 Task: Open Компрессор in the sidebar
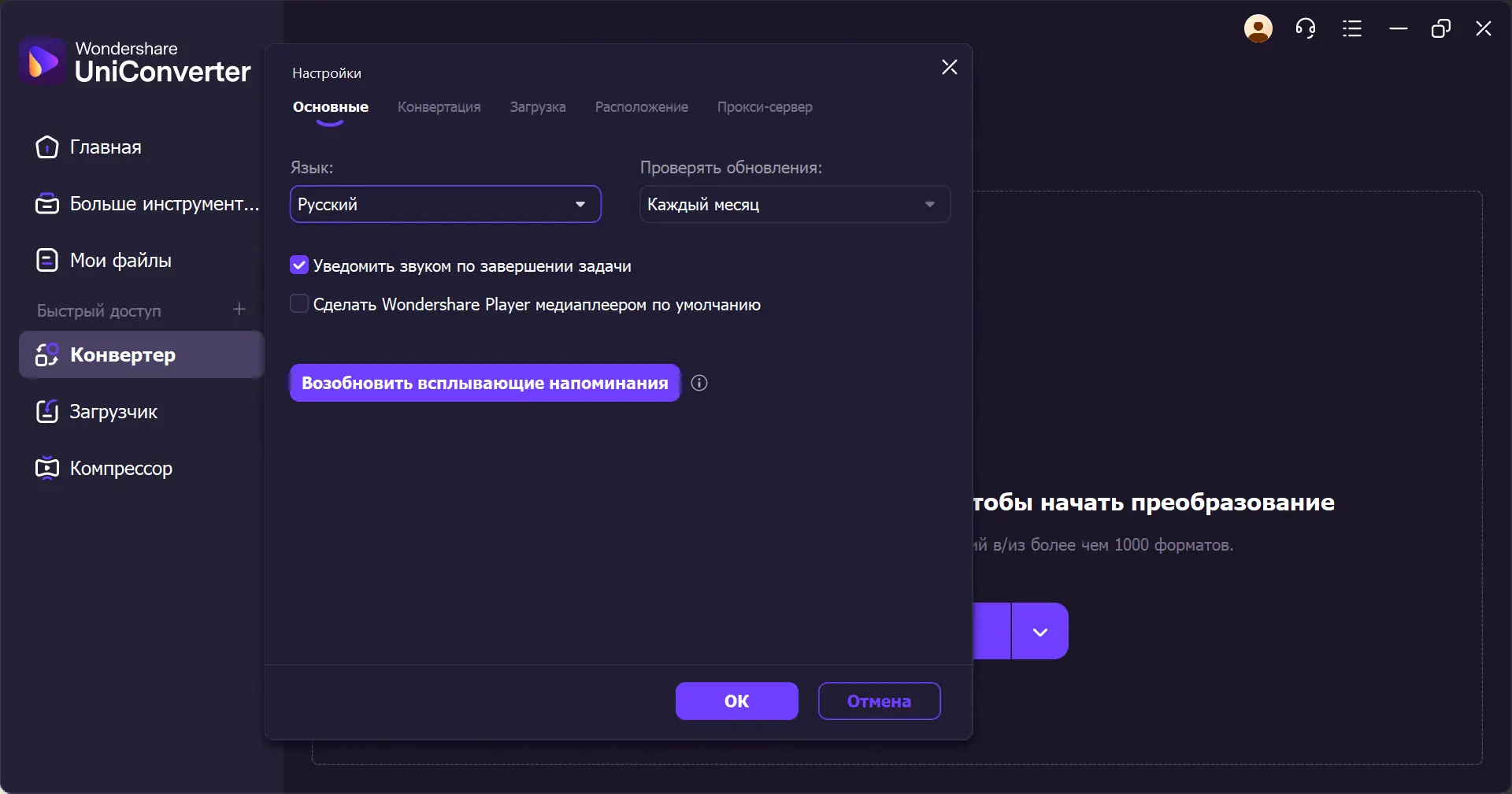[x=142, y=469]
